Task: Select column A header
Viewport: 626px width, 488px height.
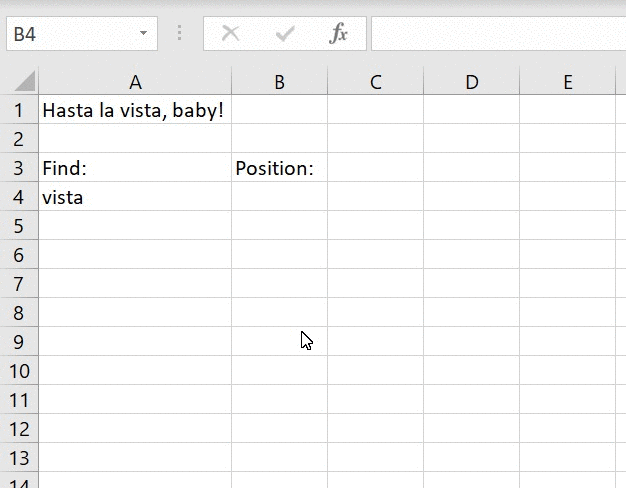Action: [x=135, y=82]
